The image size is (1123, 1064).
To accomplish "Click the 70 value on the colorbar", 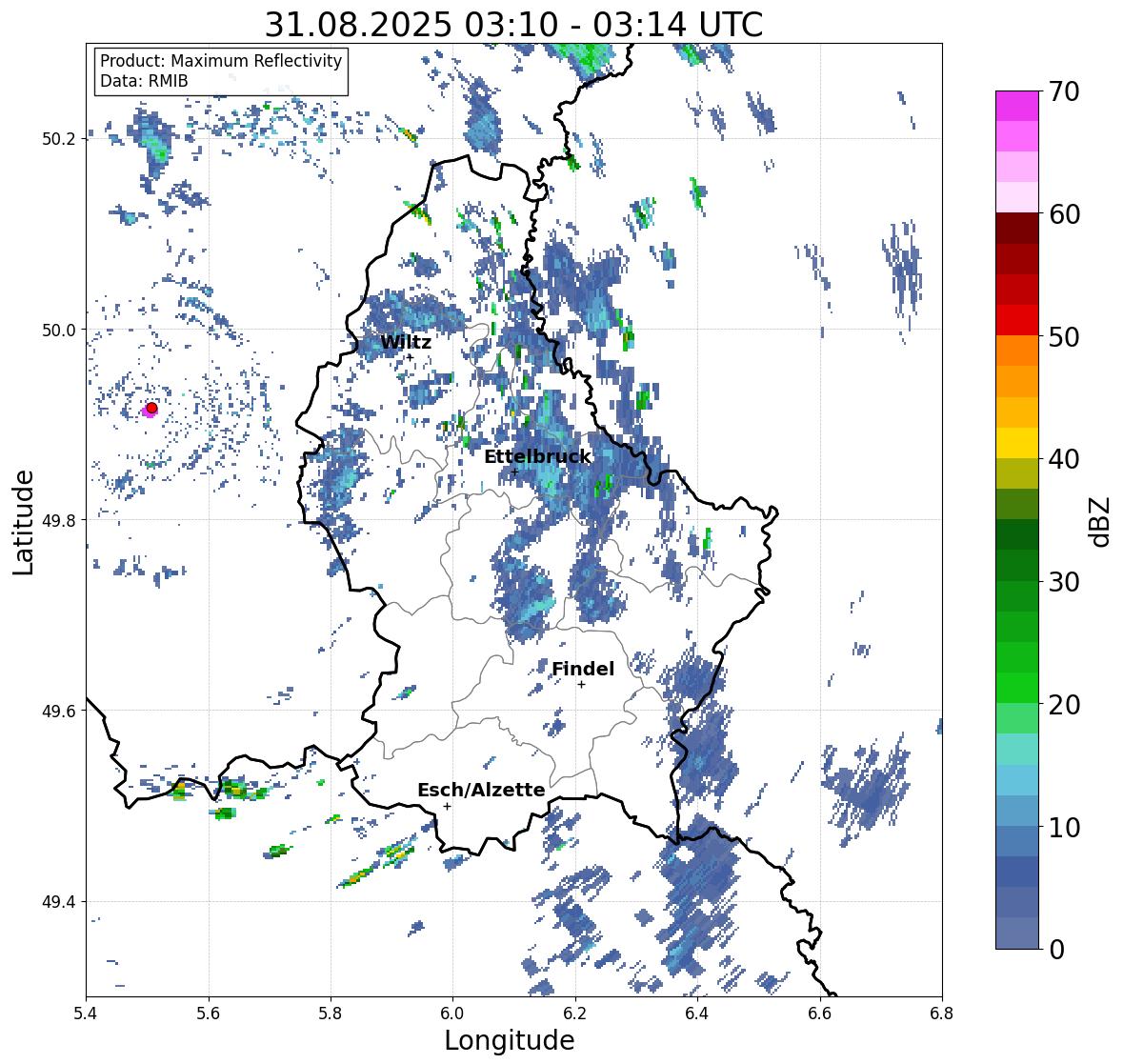I will (x=1064, y=91).
